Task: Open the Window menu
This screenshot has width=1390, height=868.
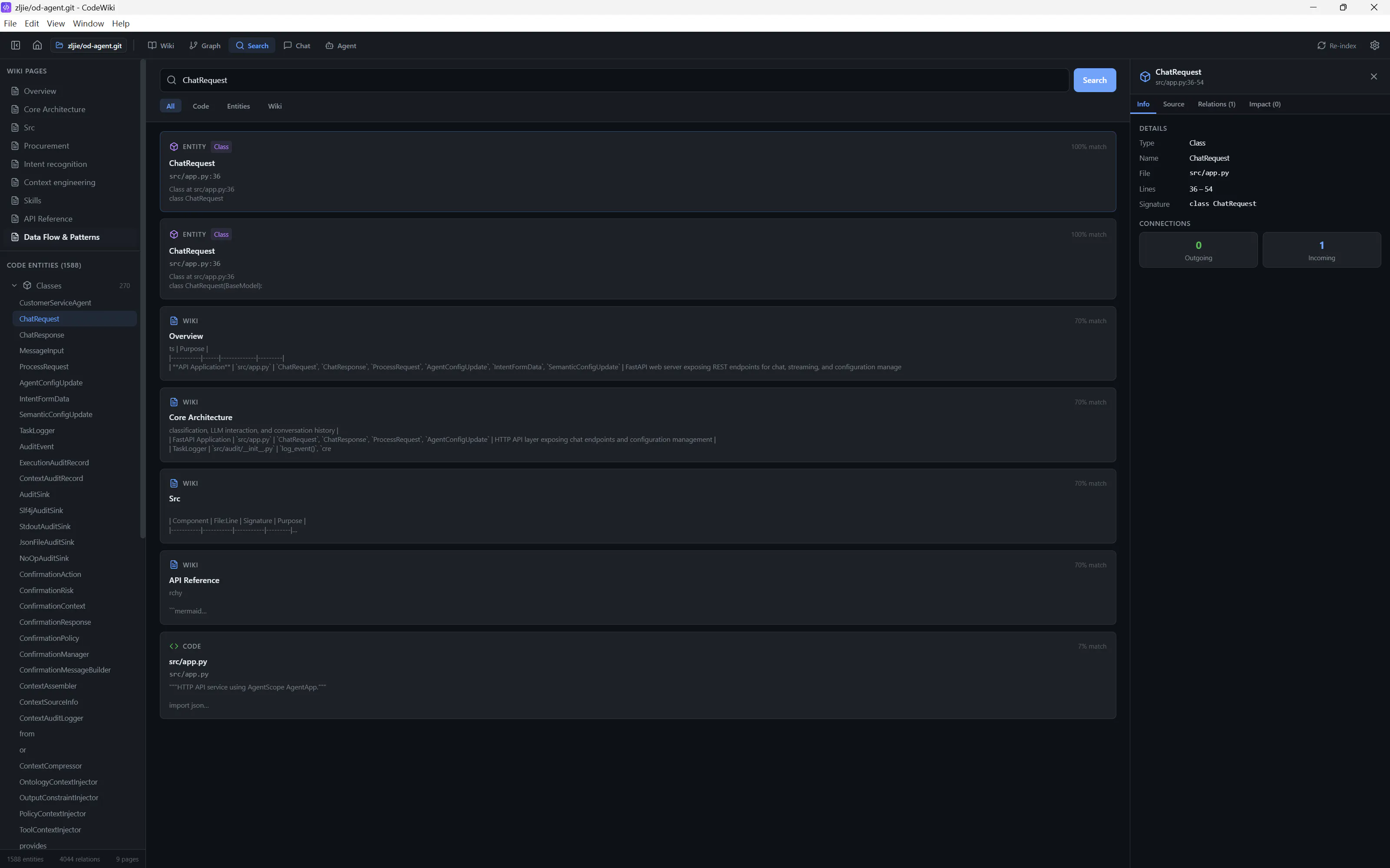Action: click(x=88, y=23)
